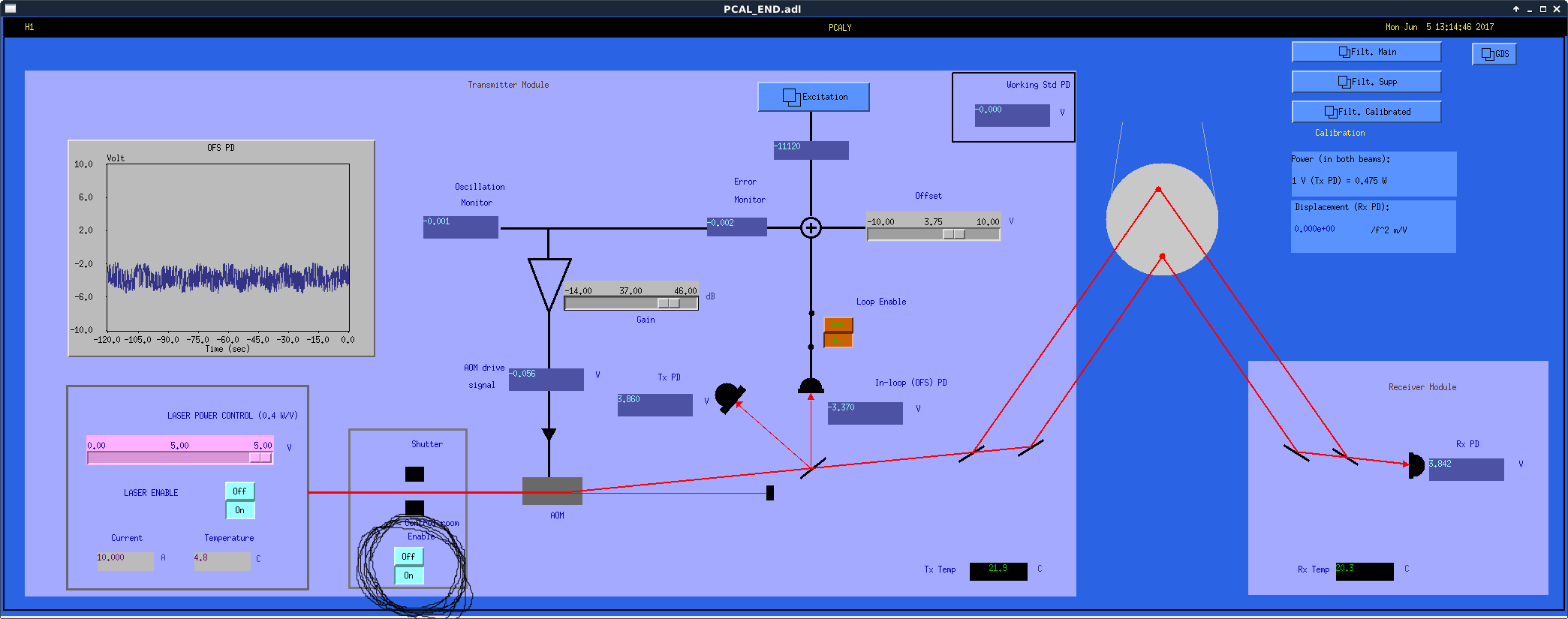Open the Filt. Main display
The image size is (1568, 619).
point(1366,52)
